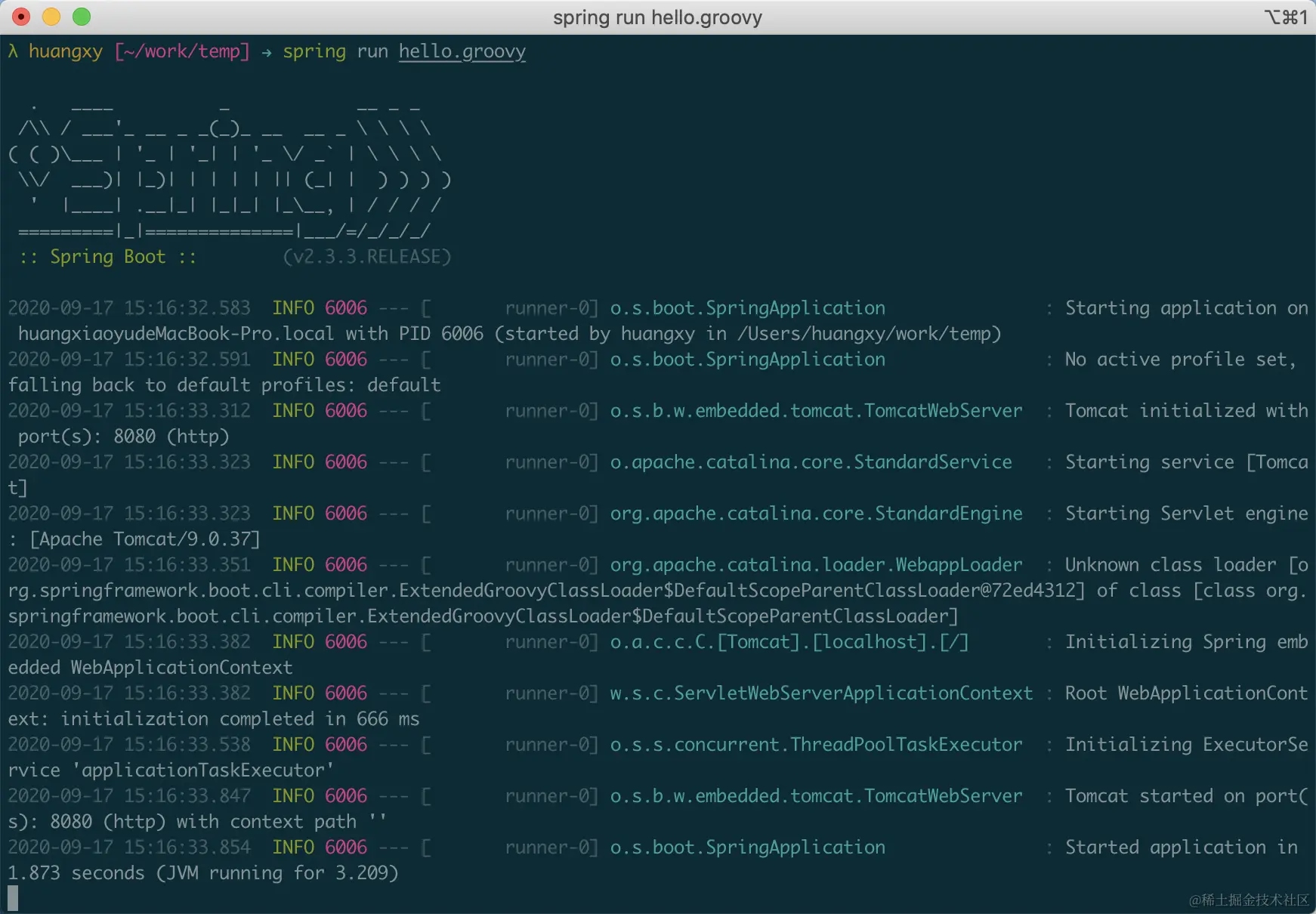The width and height of the screenshot is (1316, 914).
Task: Click timestamp 2020-09-17 15:16:33.538
Action: [129, 745]
